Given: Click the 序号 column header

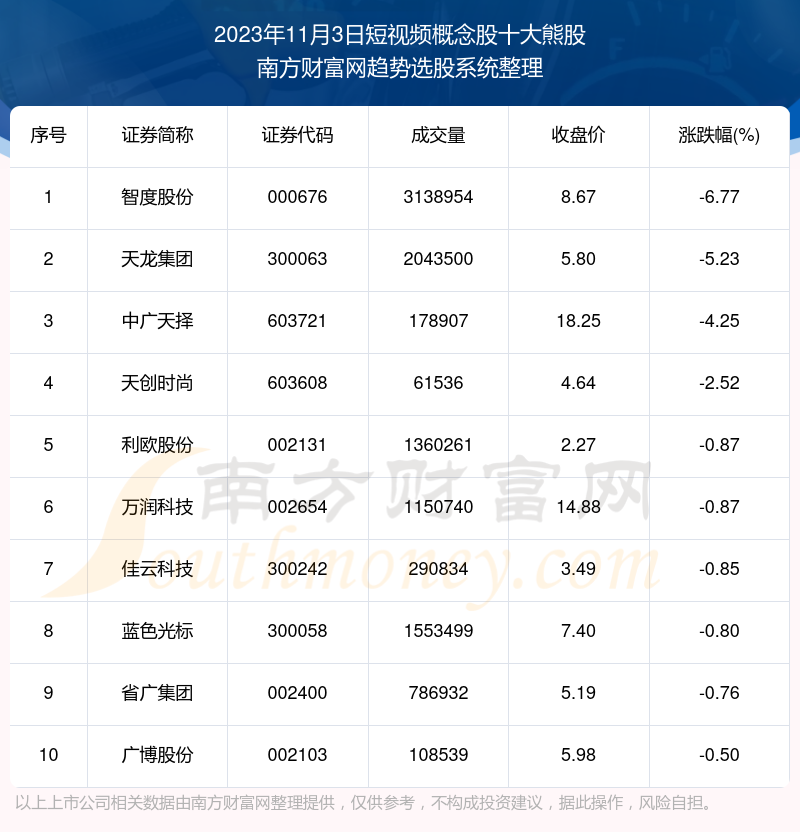Looking at the screenshot, I should tap(48, 136).
